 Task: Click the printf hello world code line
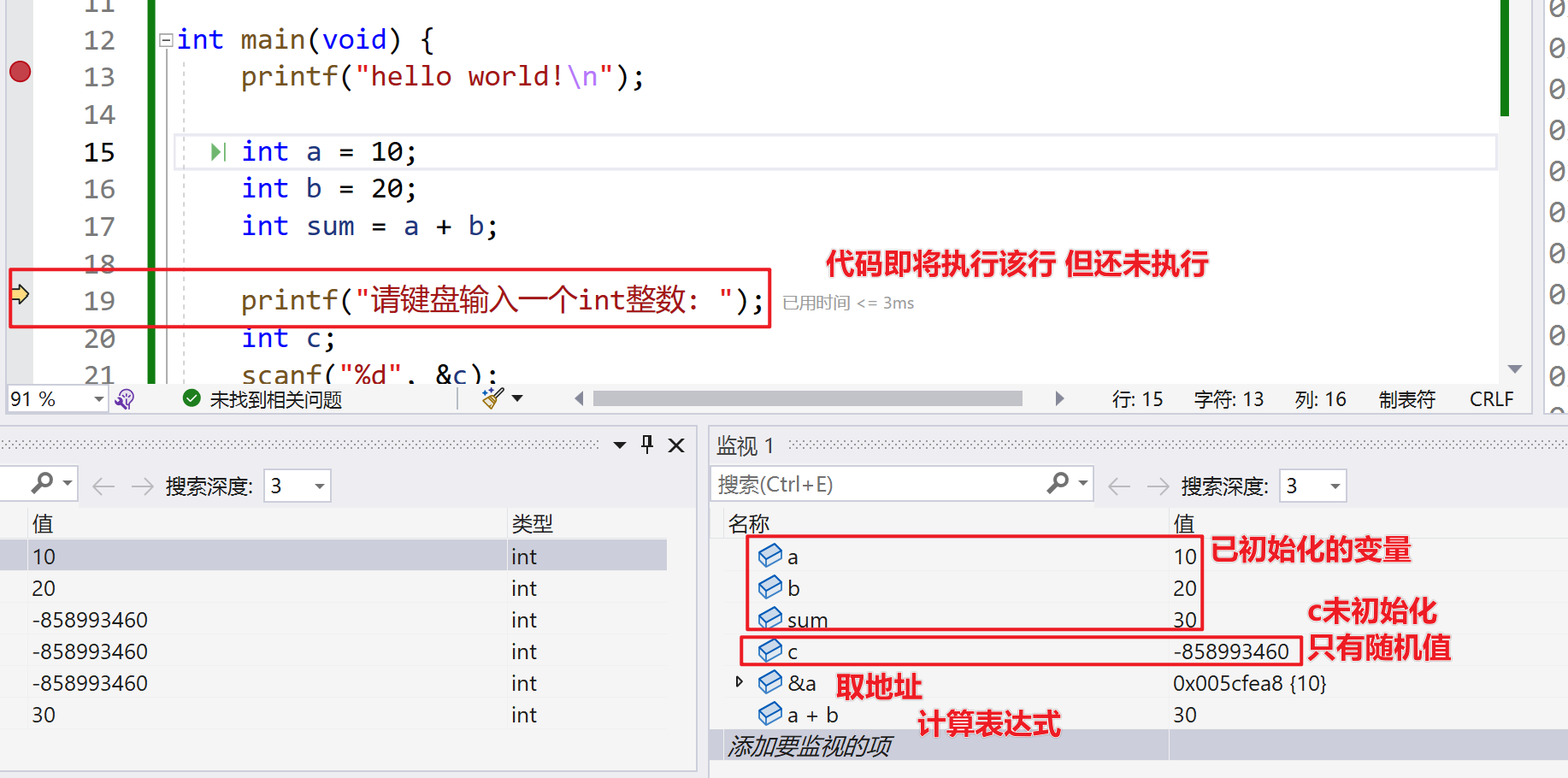point(442,77)
